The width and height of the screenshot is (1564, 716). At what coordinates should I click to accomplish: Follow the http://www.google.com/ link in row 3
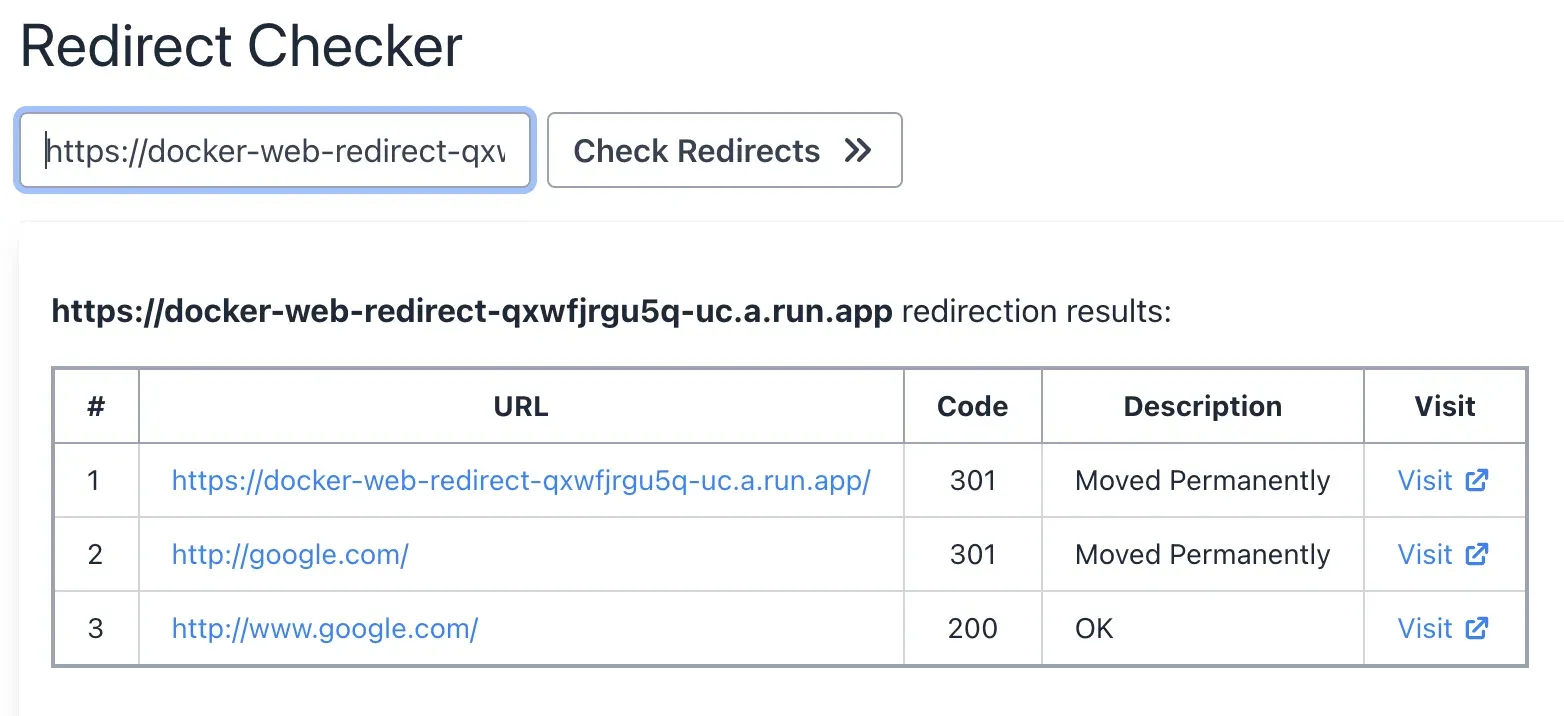pos(326,628)
